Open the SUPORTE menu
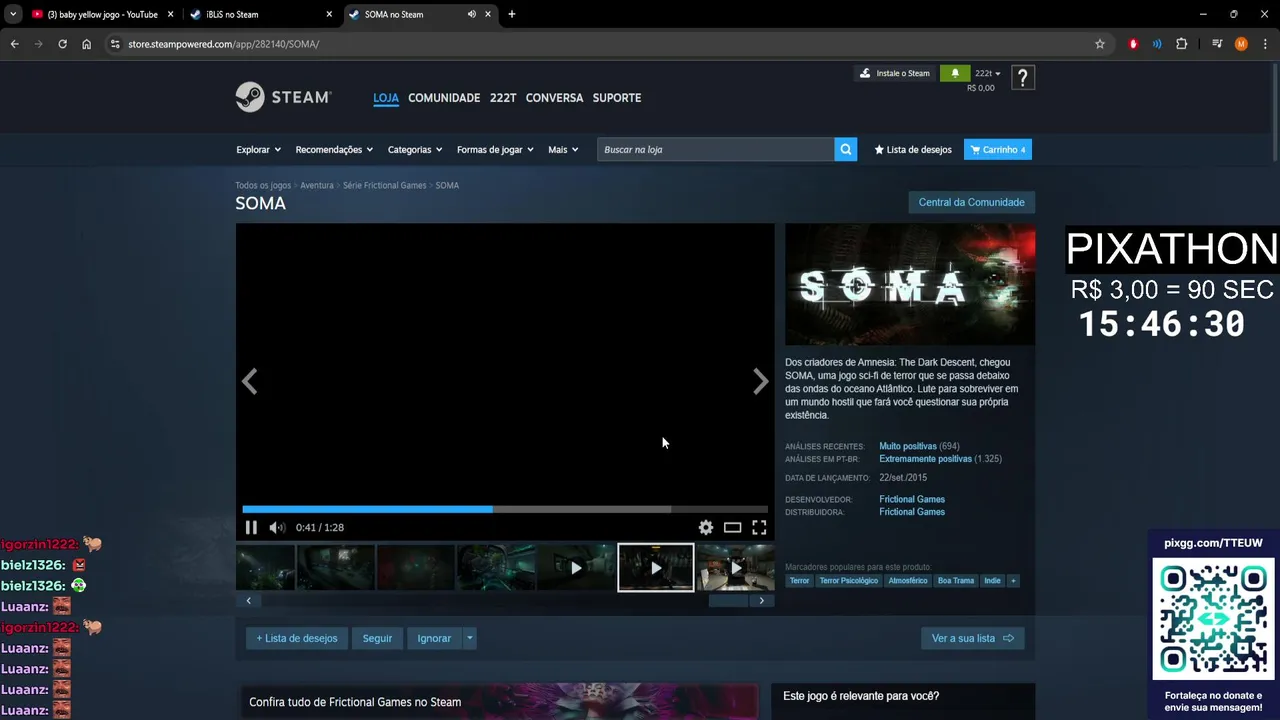The width and height of the screenshot is (1280, 720). tap(617, 98)
